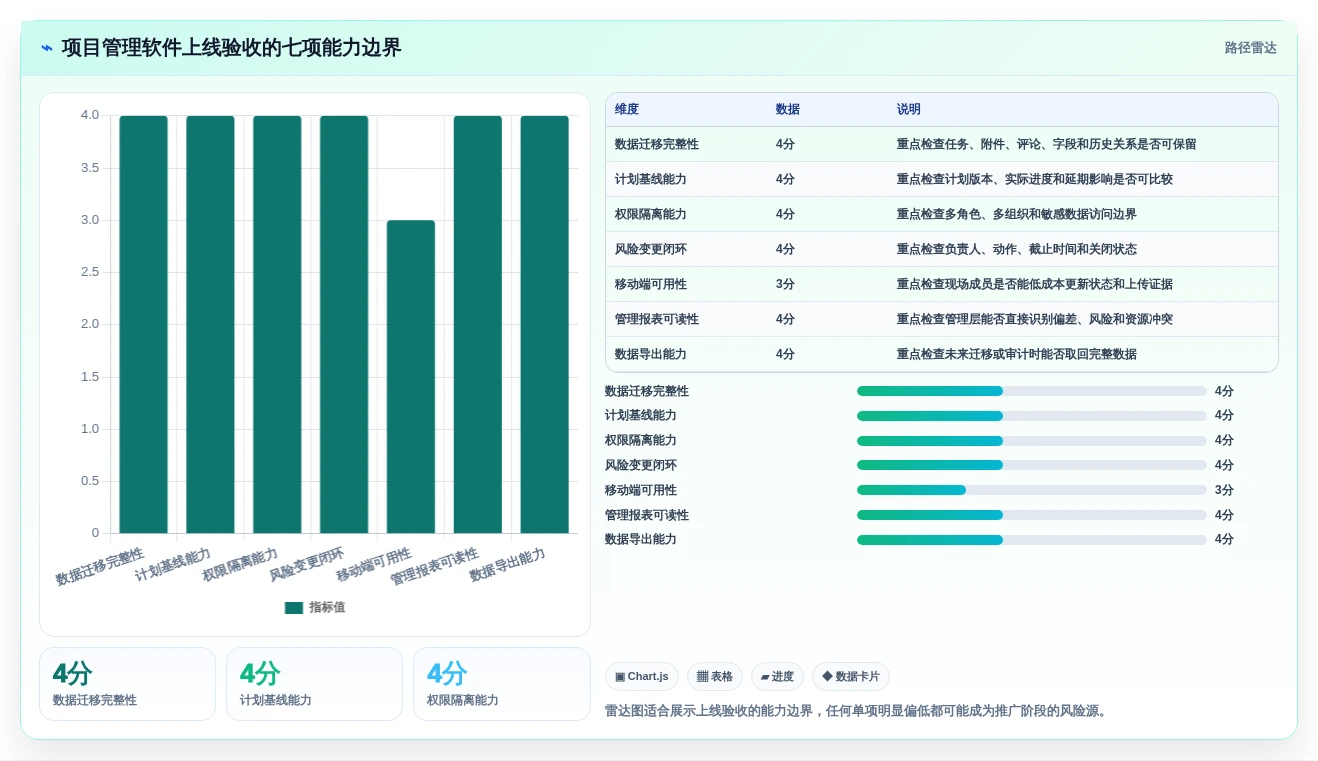The width and height of the screenshot is (1318, 761).
Task: Click the 维度 column header
Action: click(627, 110)
